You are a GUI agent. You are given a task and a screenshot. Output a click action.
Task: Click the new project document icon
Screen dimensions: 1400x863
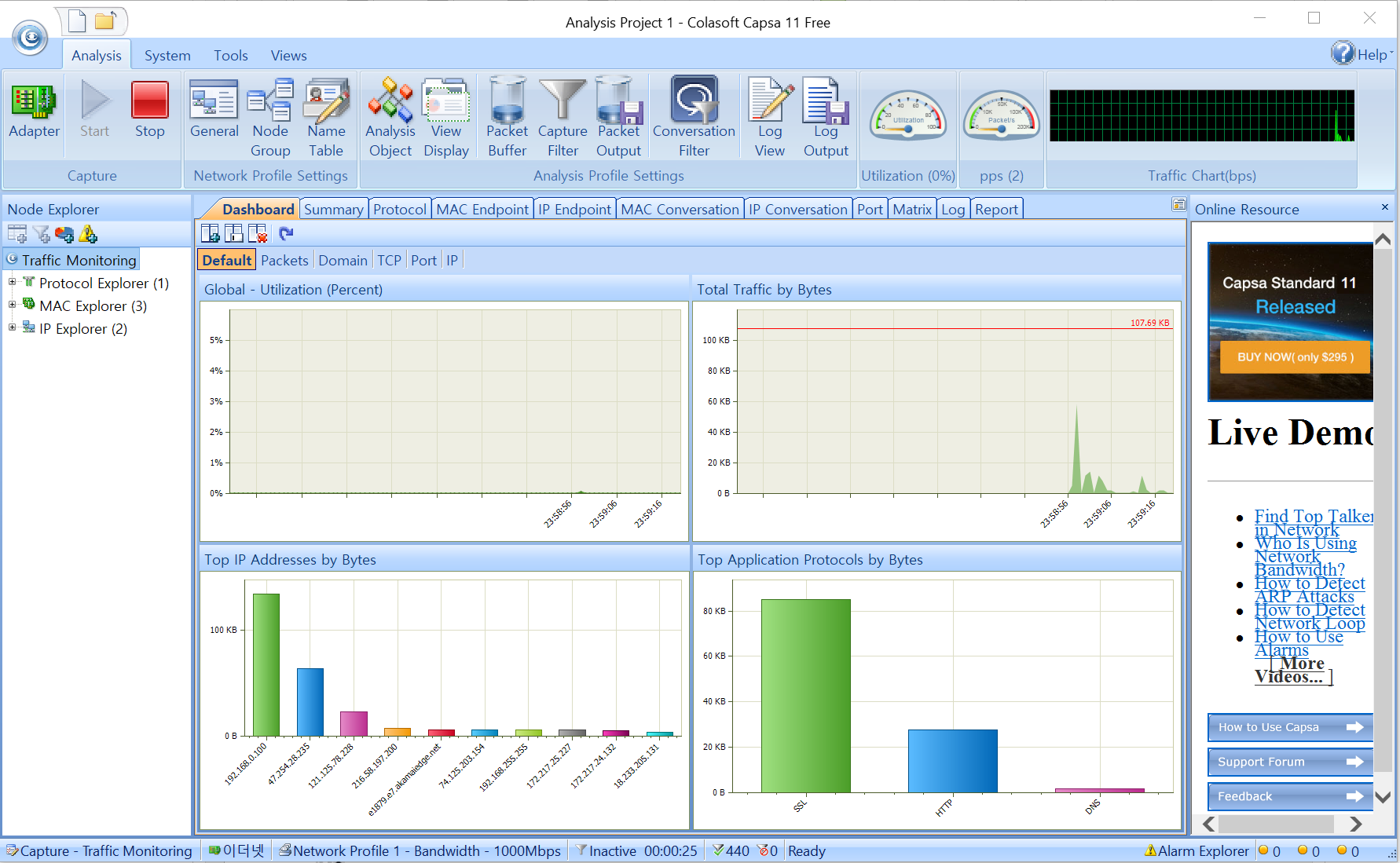point(77,20)
